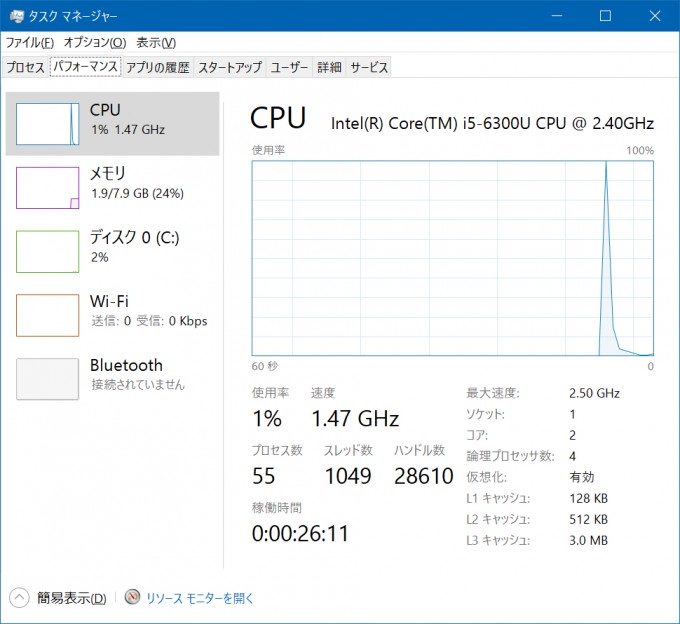
Task: Switch to the サービス tab
Action: pos(369,67)
